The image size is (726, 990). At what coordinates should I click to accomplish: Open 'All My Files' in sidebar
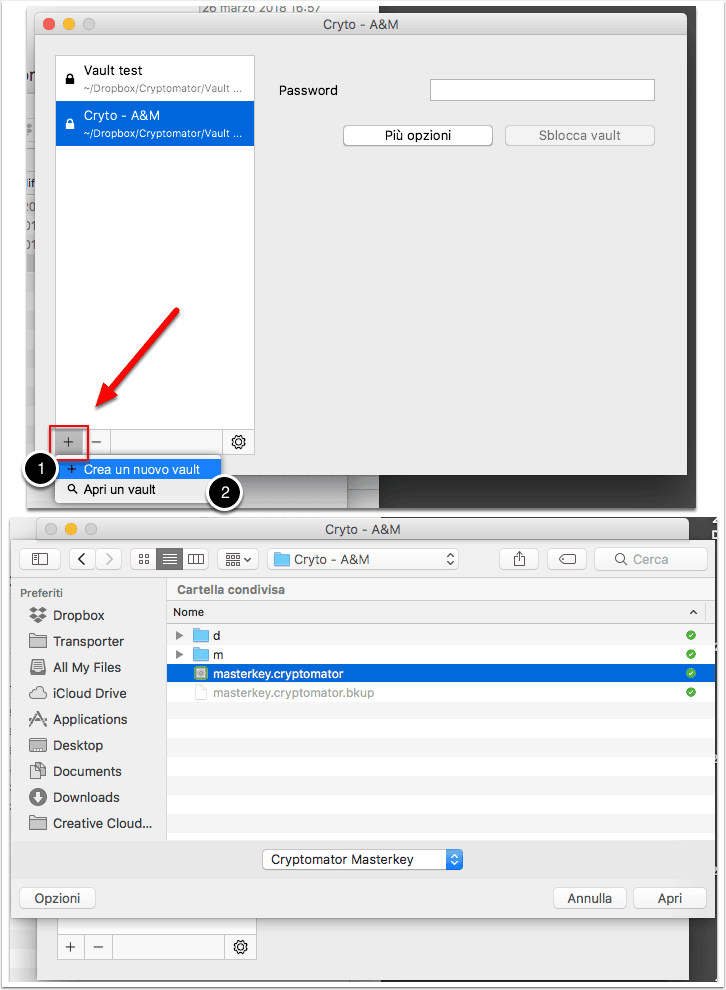pos(75,667)
